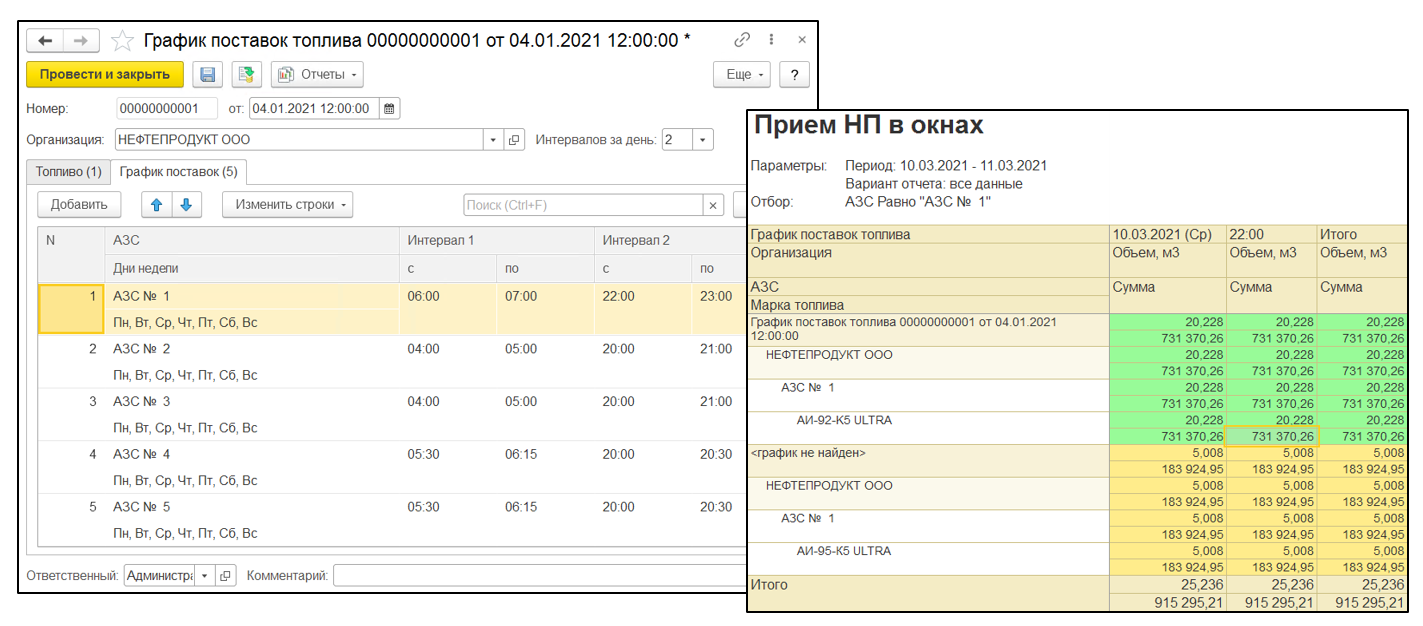The width and height of the screenshot is (1423, 626).
Task: Expand the Организация dropdown list
Action: point(492,140)
